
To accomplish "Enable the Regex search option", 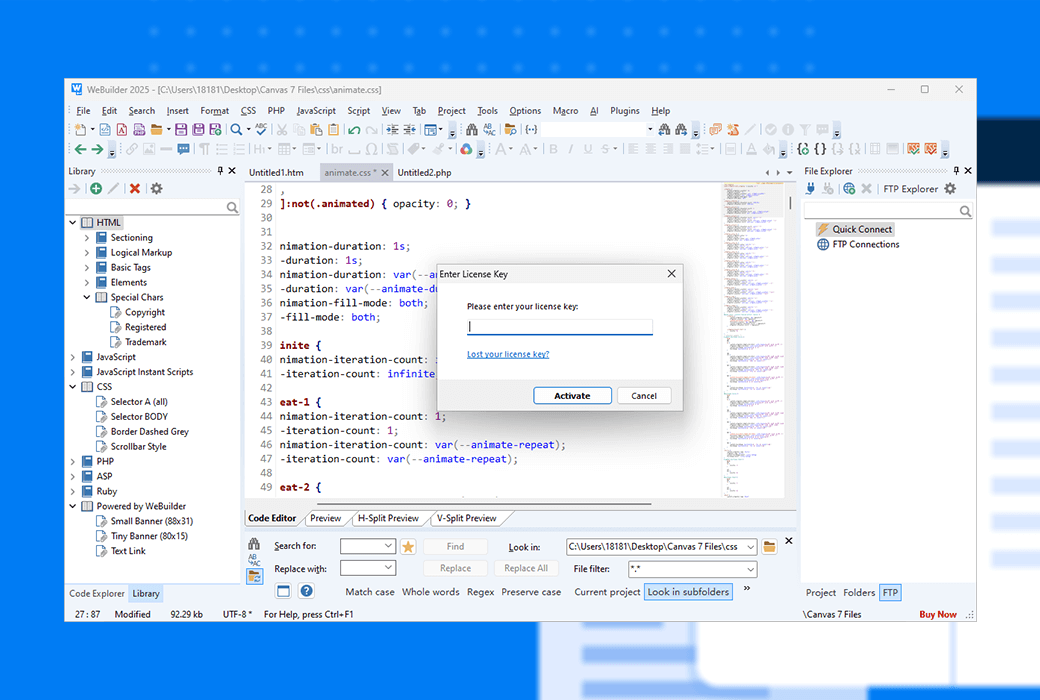I will pos(480,592).
